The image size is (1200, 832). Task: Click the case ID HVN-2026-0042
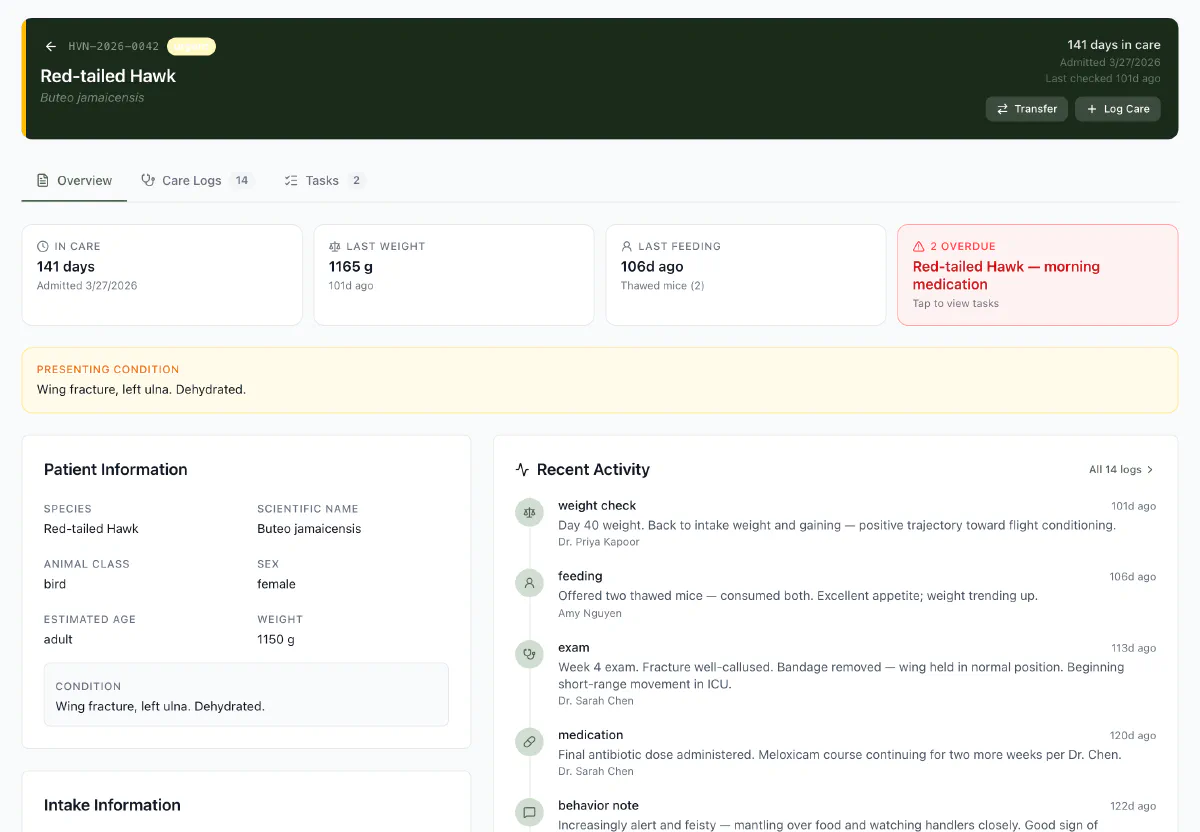pos(114,47)
